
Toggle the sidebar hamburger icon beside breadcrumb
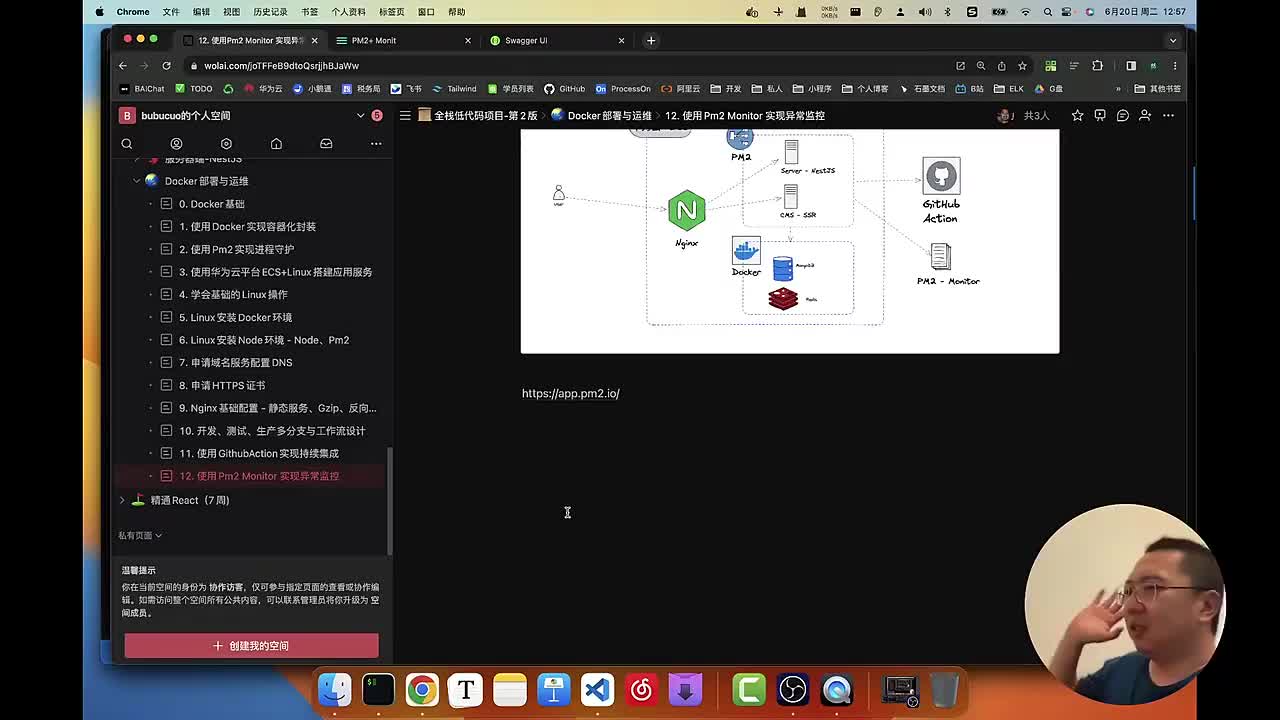[x=405, y=115]
